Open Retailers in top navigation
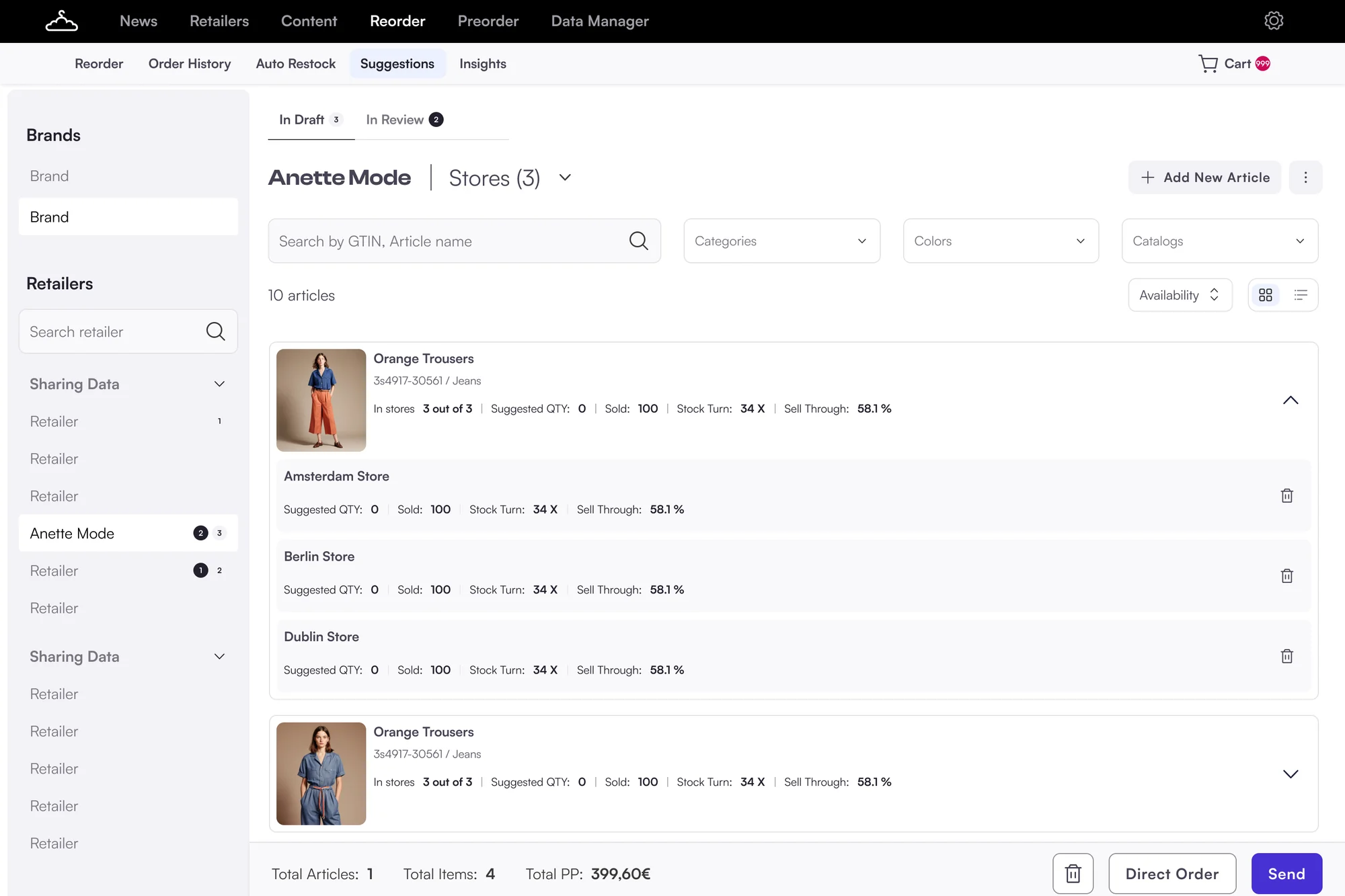 [x=219, y=21]
